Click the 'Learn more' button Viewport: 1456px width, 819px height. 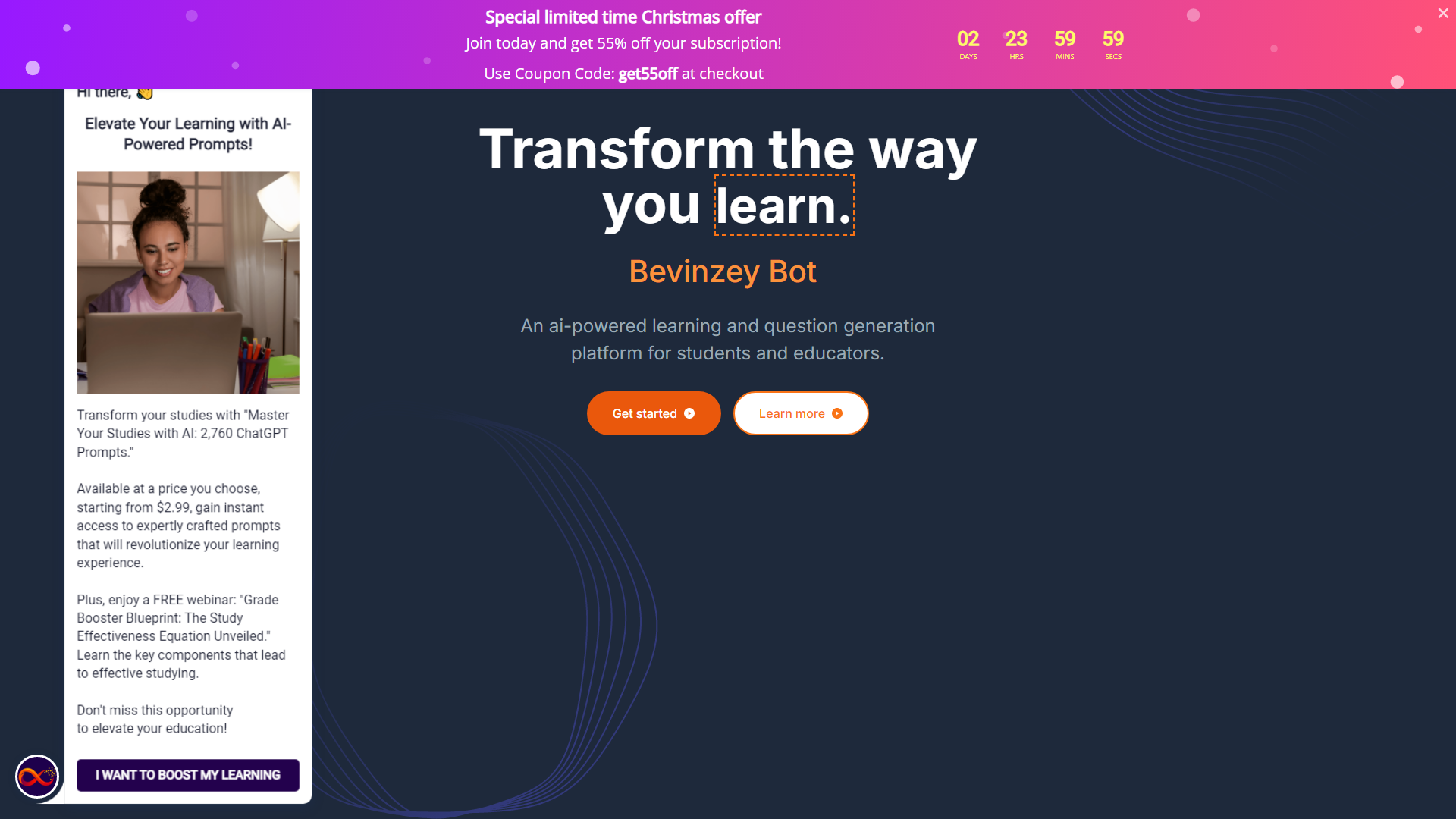pos(801,413)
